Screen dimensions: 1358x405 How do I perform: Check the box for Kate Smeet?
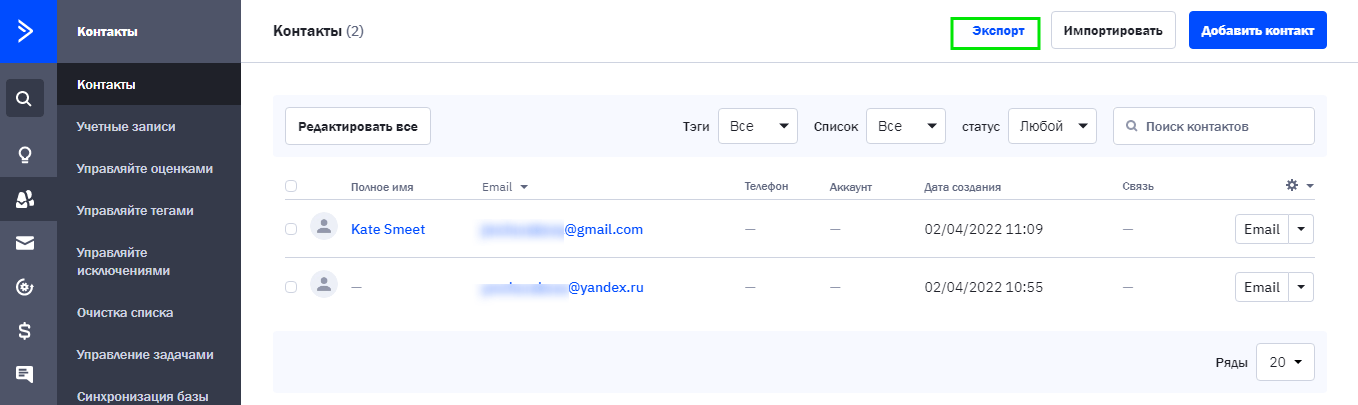point(291,229)
